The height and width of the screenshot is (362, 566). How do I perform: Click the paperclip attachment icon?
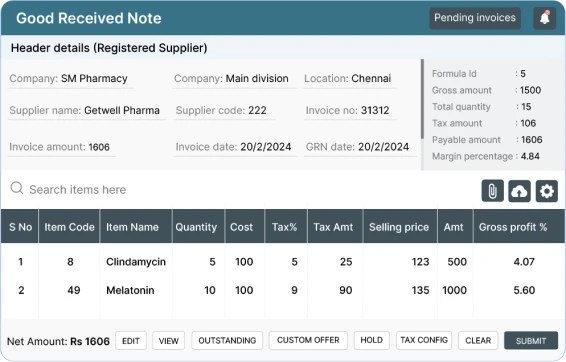(x=492, y=191)
